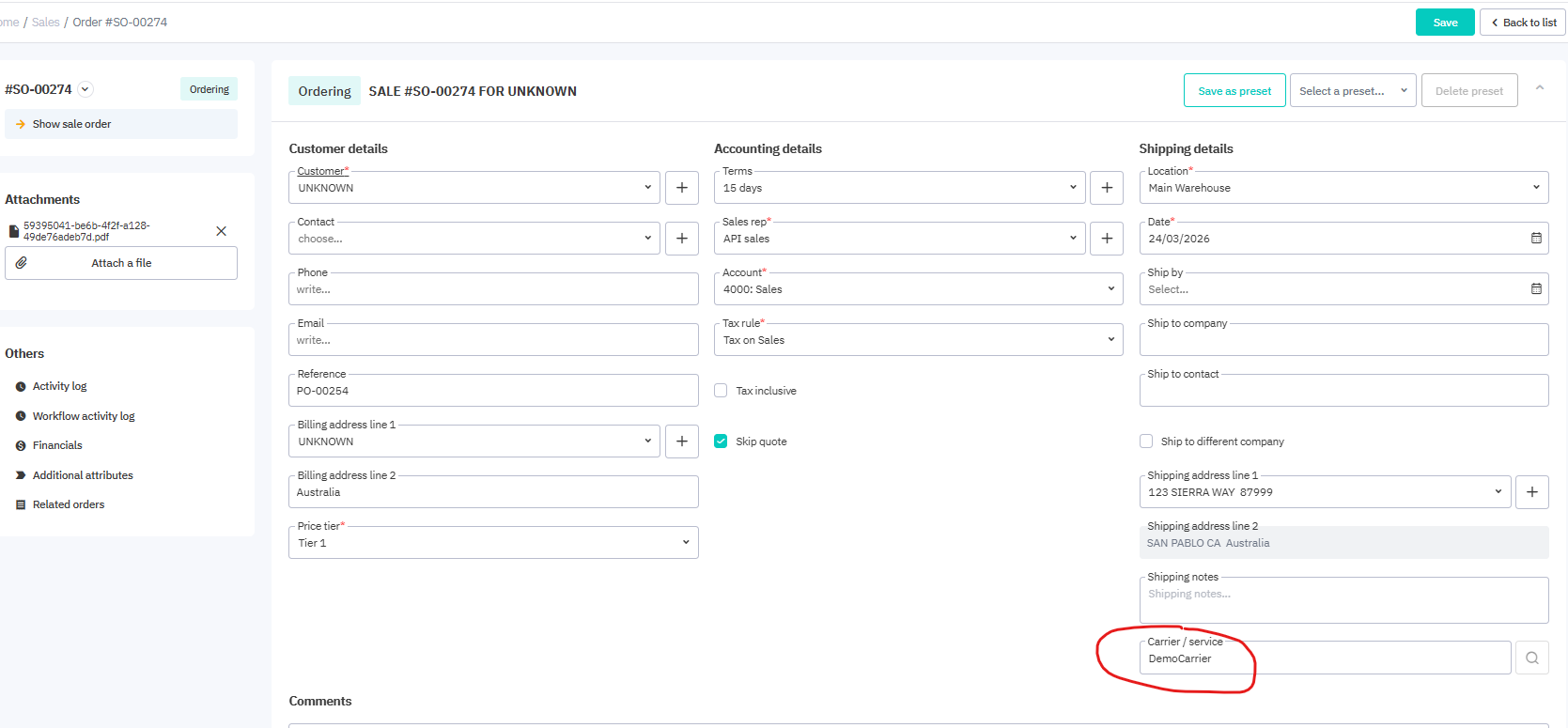
Task: Click the paperclip icon on Attach a file
Action: point(22,263)
